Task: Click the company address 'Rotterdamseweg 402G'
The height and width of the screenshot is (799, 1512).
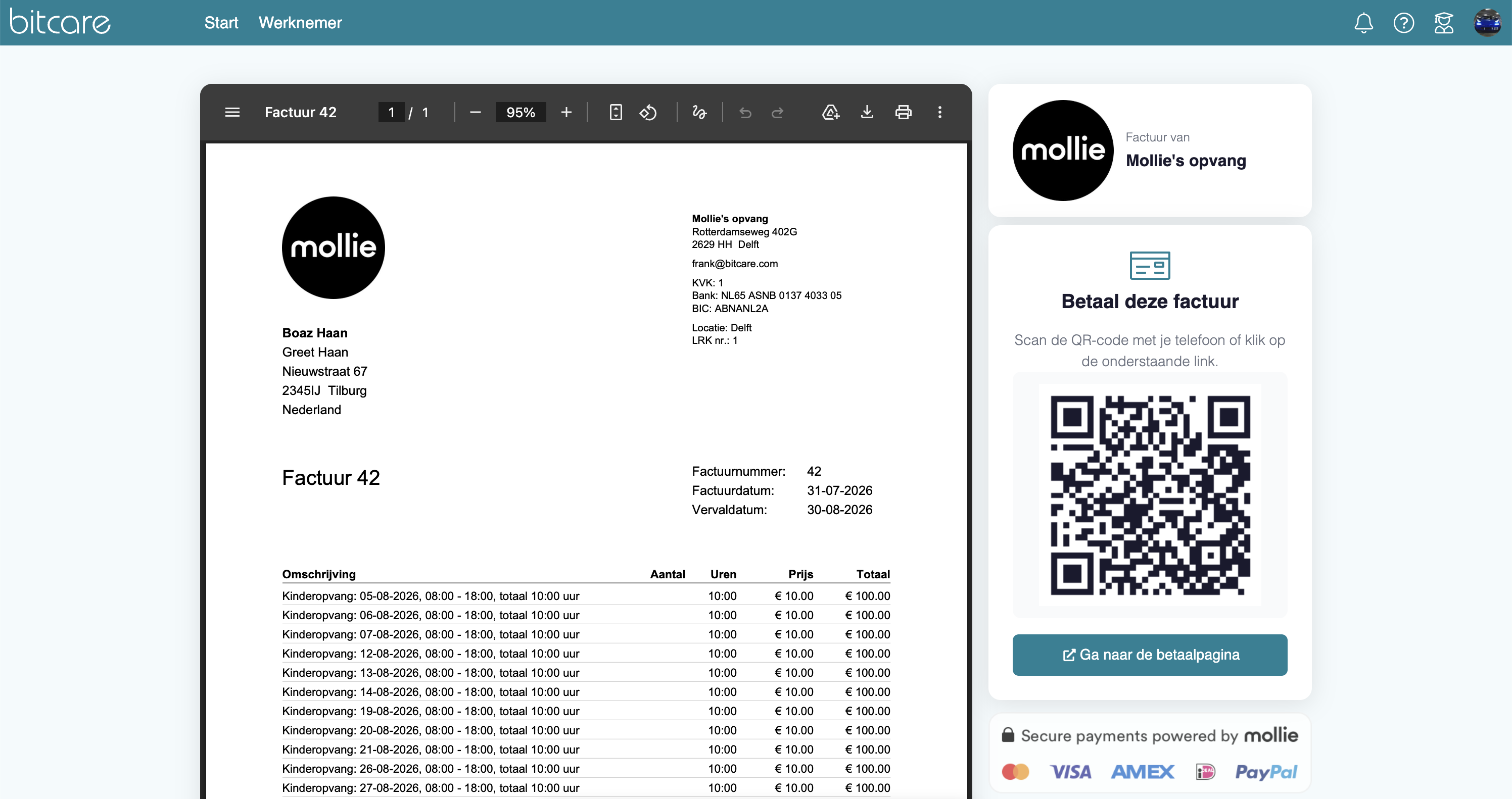Action: coord(744,232)
